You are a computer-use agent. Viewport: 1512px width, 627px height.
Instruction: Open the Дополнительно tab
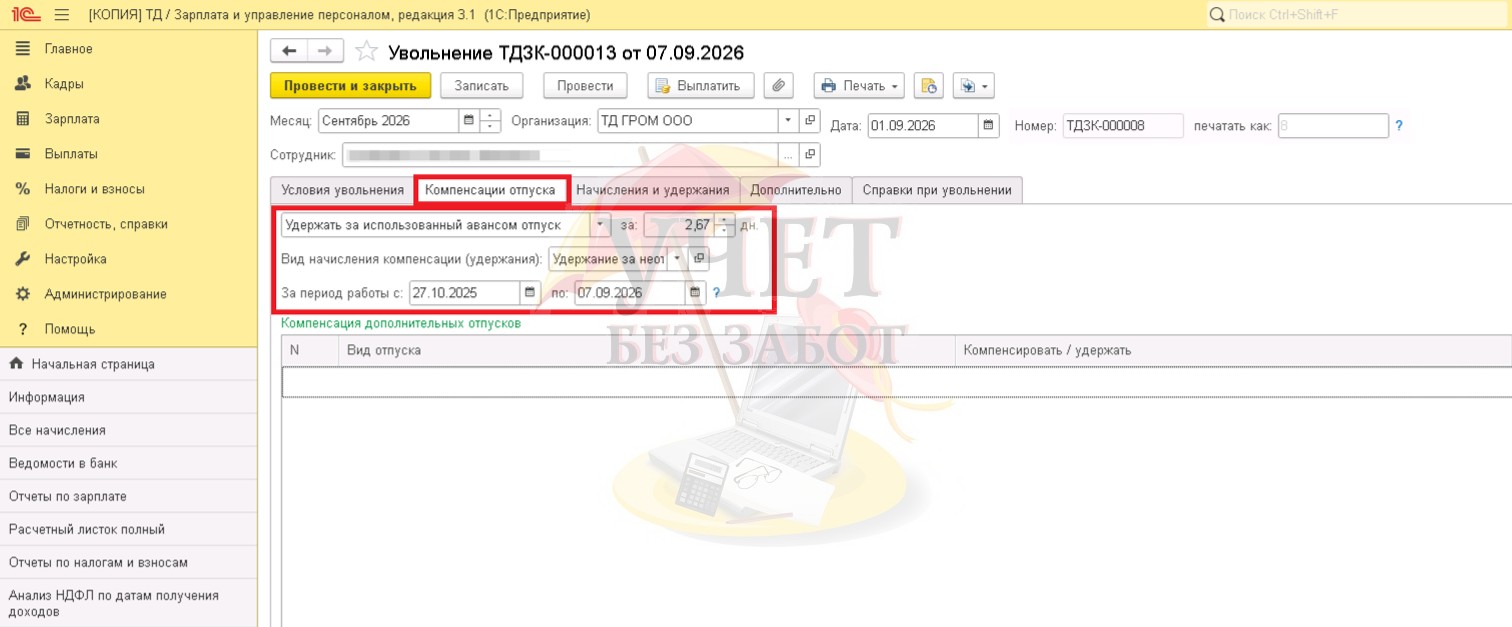pos(796,190)
